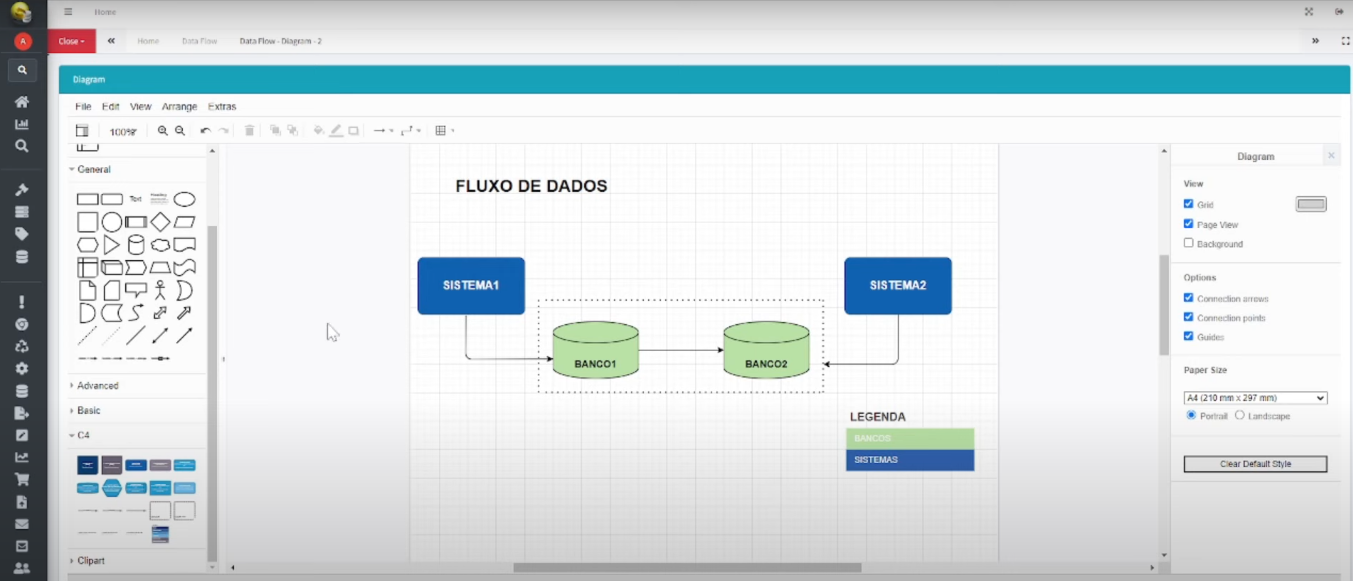Click the gear icon in sidebar
This screenshot has width=1353, height=581.
pos(22,368)
